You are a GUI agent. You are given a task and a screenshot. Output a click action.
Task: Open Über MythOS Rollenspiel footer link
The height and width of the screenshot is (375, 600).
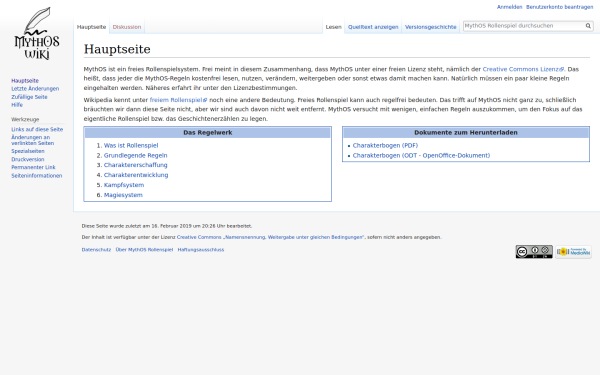pos(144,249)
